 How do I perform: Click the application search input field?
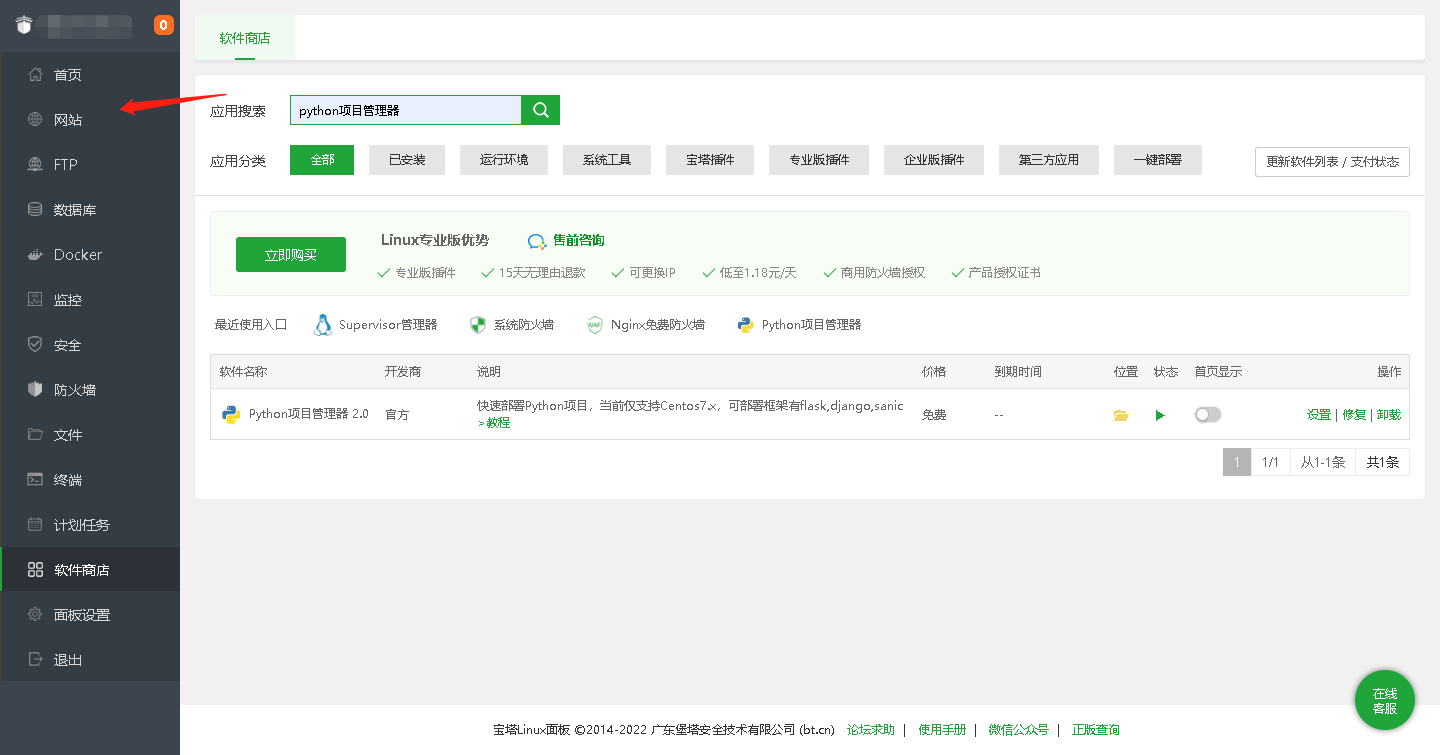pyautogui.click(x=405, y=110)
